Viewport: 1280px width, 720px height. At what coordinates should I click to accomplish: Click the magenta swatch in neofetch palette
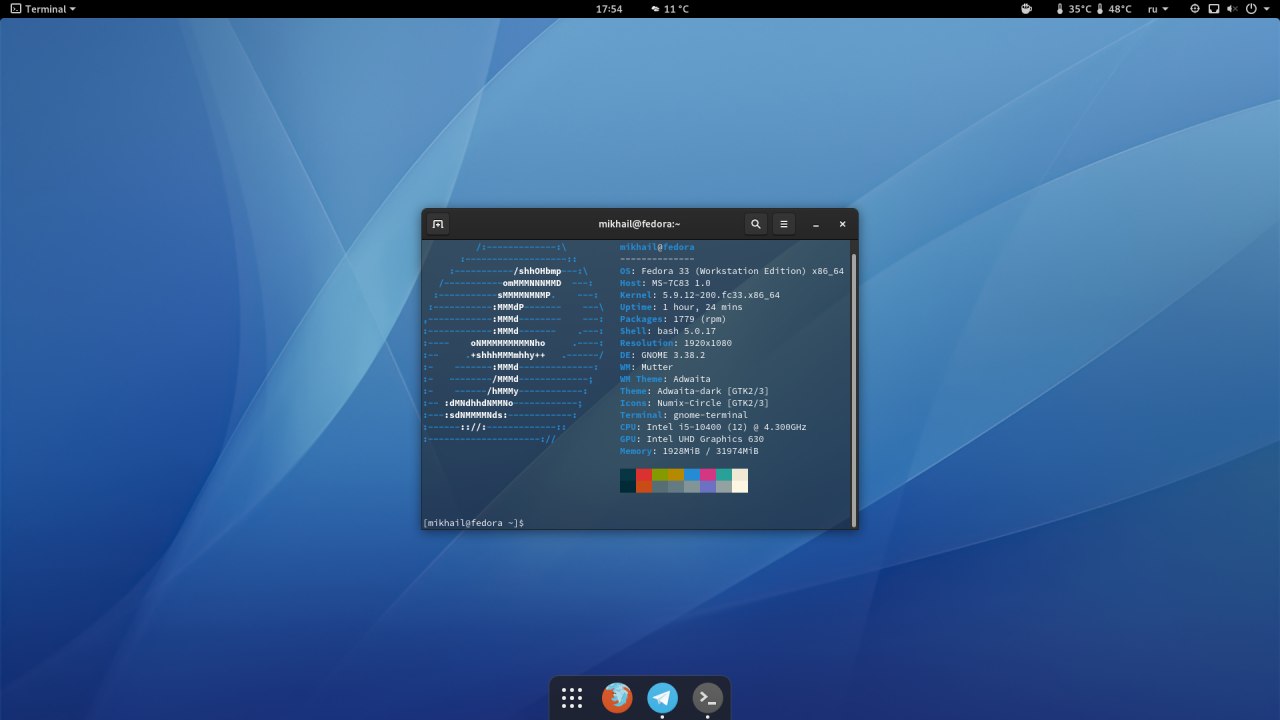pyautogui.click(x=708, y=475)
